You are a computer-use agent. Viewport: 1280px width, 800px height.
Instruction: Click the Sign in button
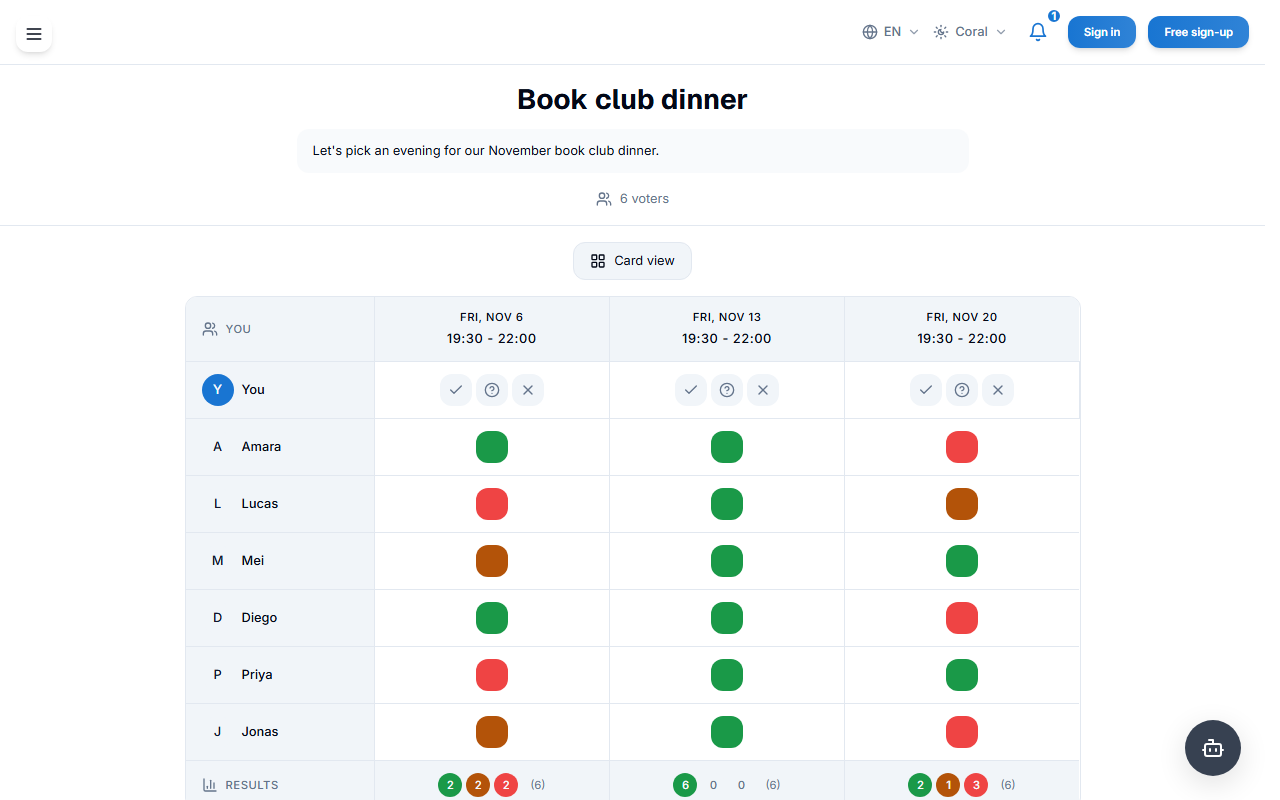(x=1102, y=32)
